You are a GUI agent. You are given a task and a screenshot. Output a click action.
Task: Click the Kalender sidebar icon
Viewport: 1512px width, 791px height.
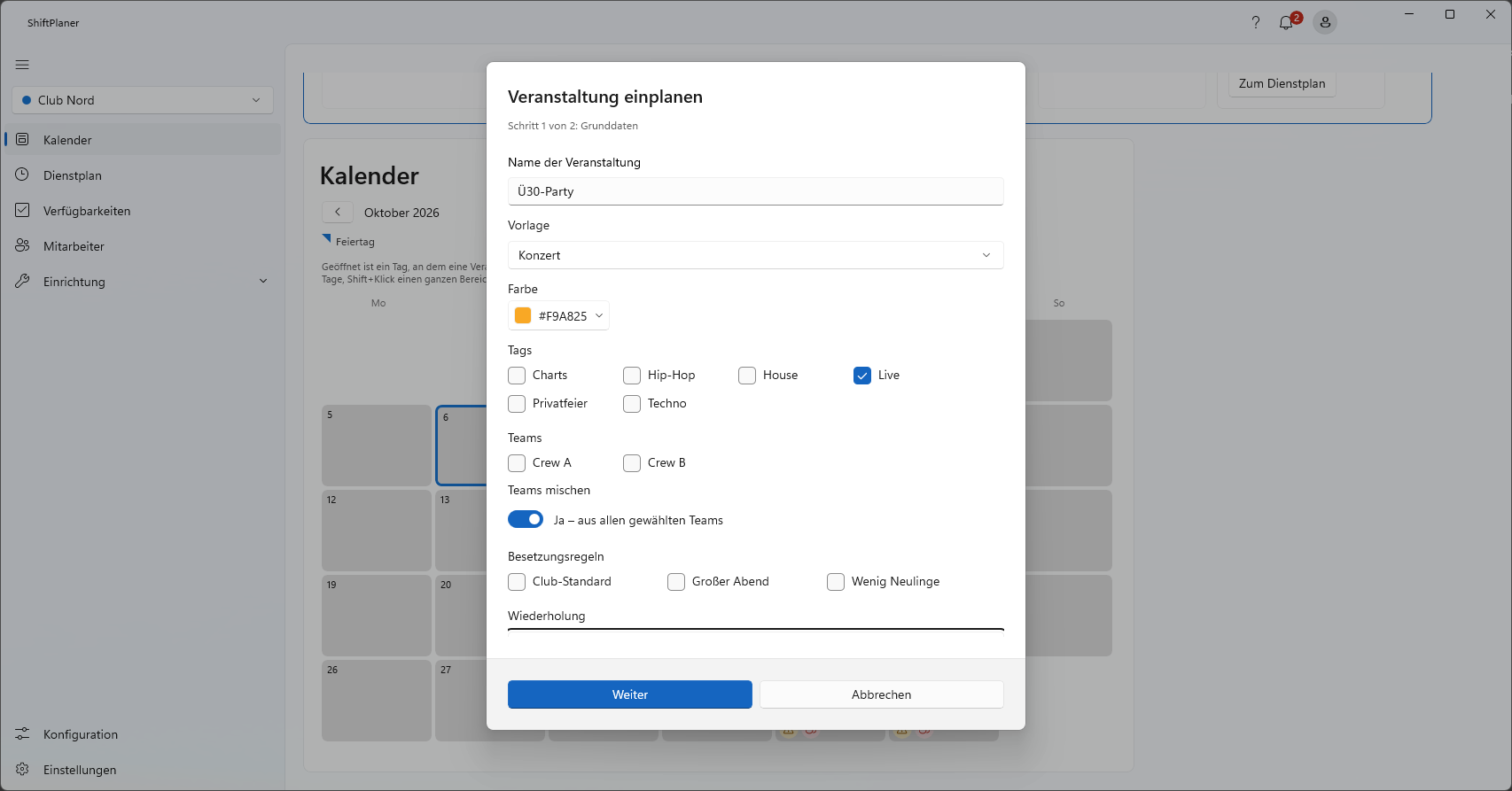(x=22, y=139)
